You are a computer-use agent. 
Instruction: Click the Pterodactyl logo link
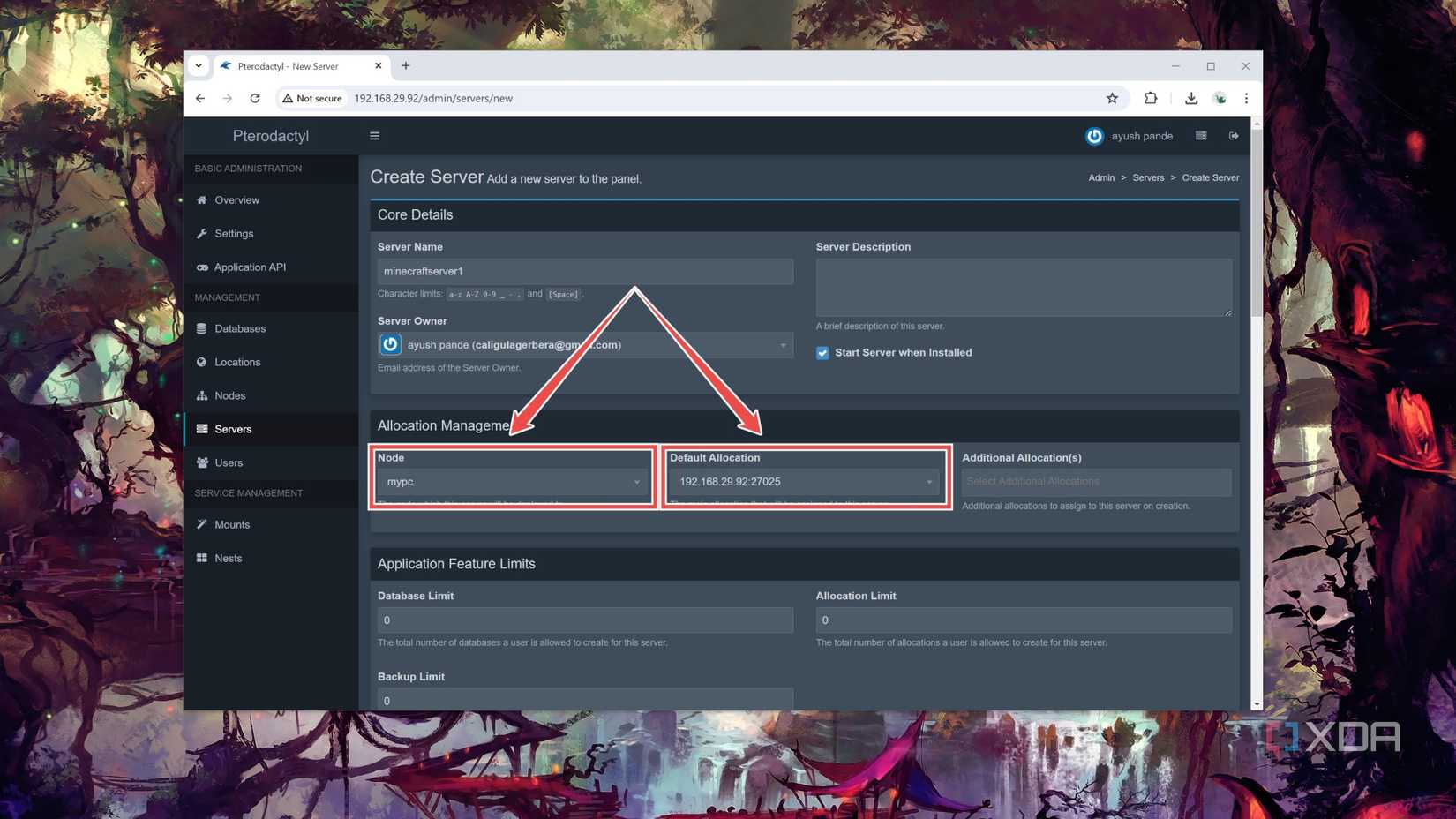click(x=271, y=136)
